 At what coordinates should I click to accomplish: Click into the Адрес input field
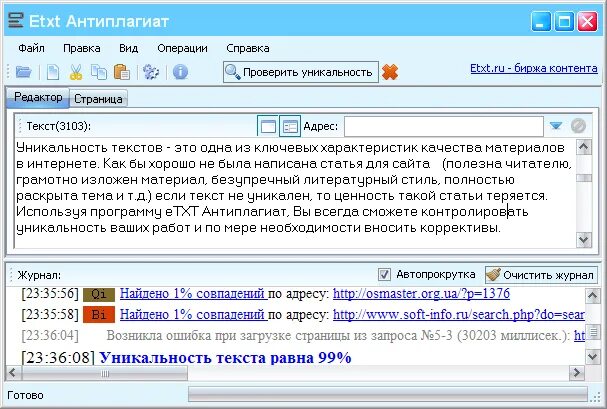444,126
